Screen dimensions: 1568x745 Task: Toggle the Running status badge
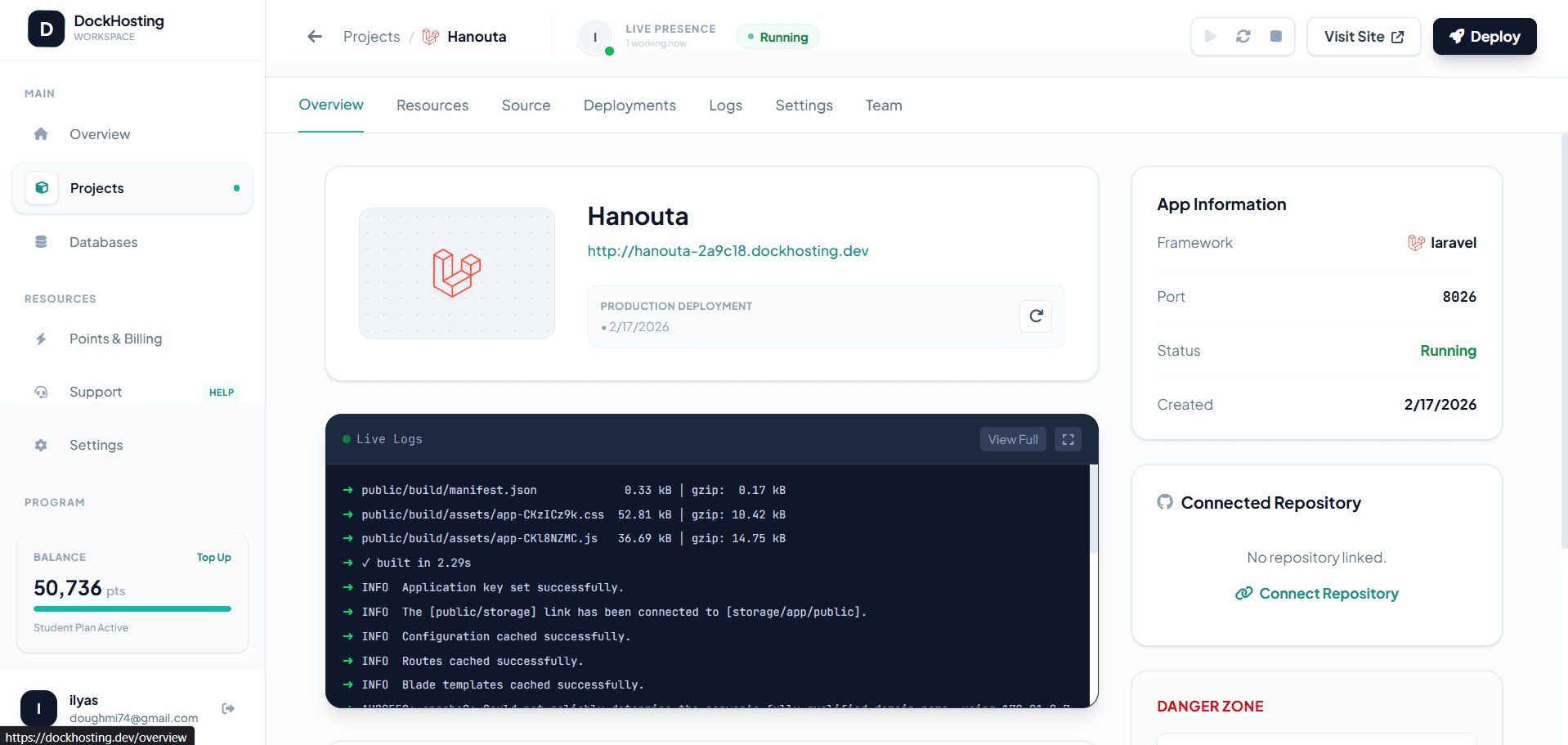coord(777,36)
